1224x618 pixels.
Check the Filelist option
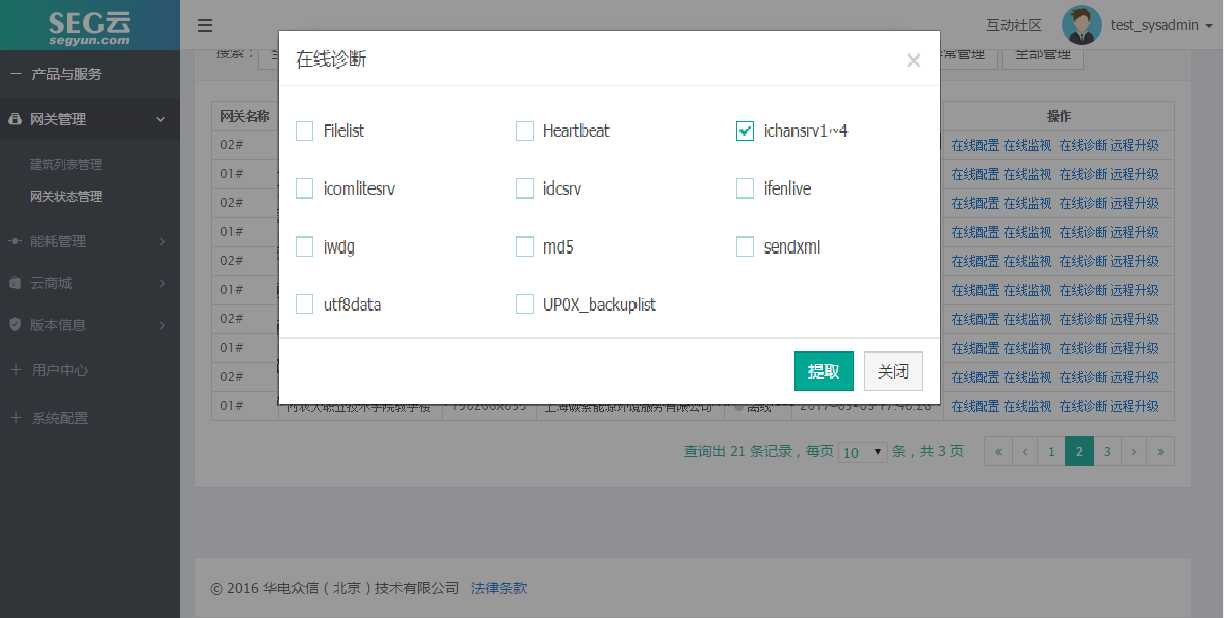tap(304, 130)
